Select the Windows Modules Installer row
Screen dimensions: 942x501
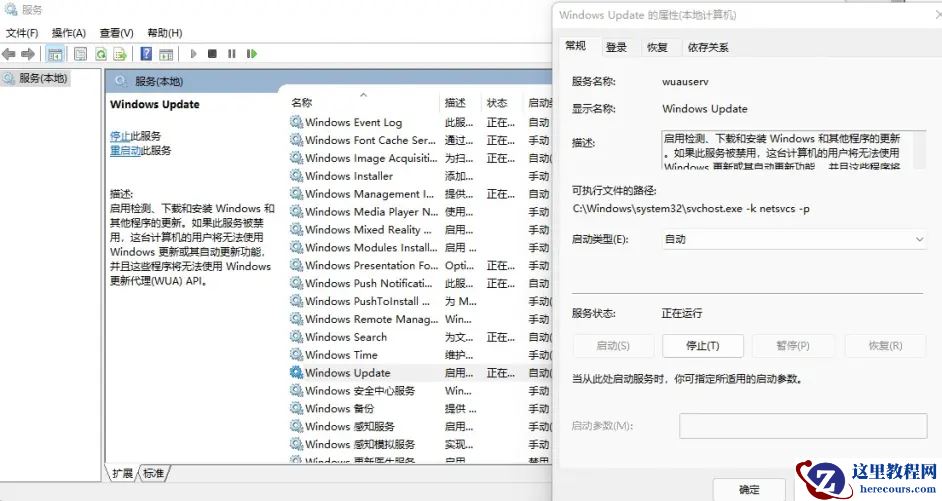click(419, 247)
